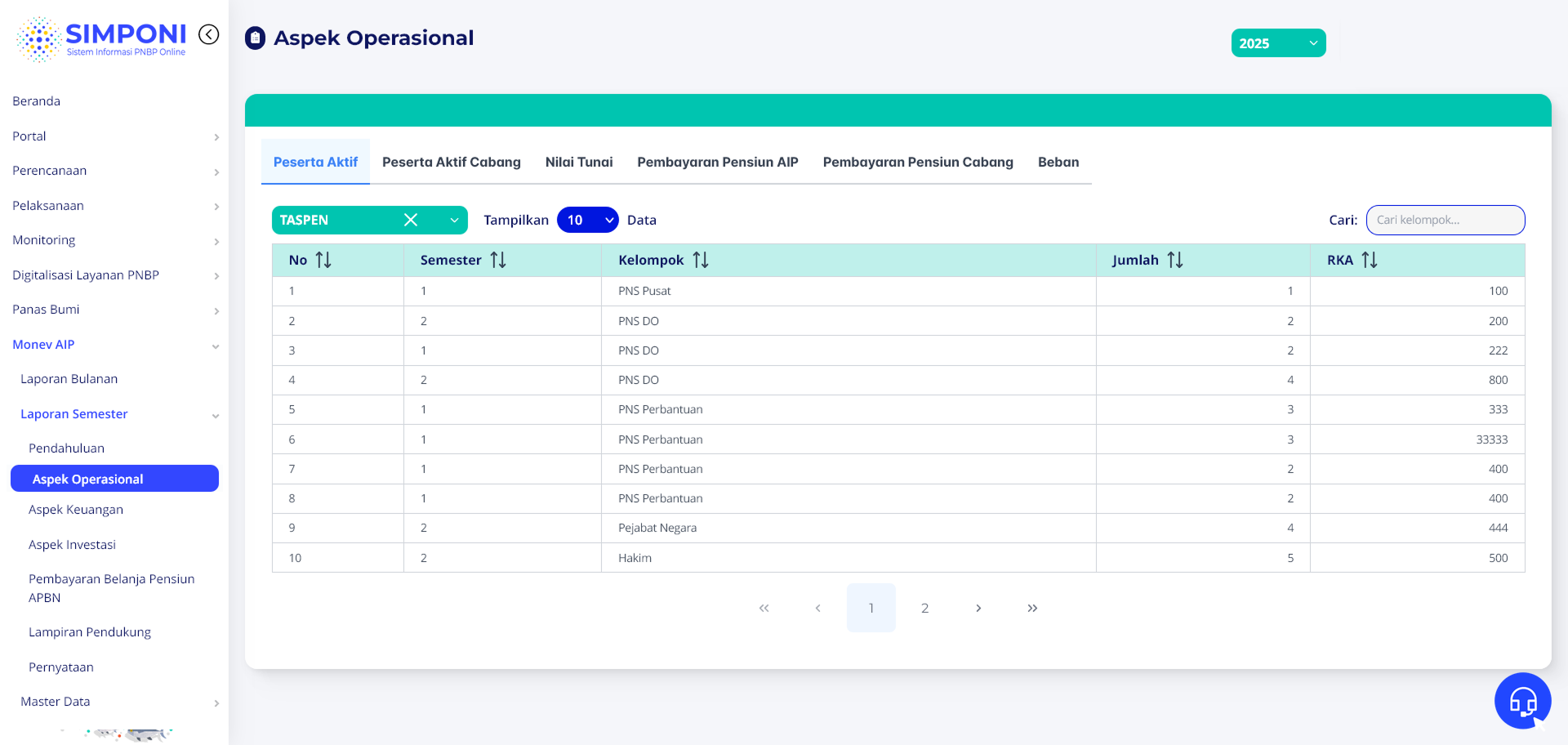Screen dimensions: 1568x745
Task: Expand the Portal menu
Action: tap(114, 136)
